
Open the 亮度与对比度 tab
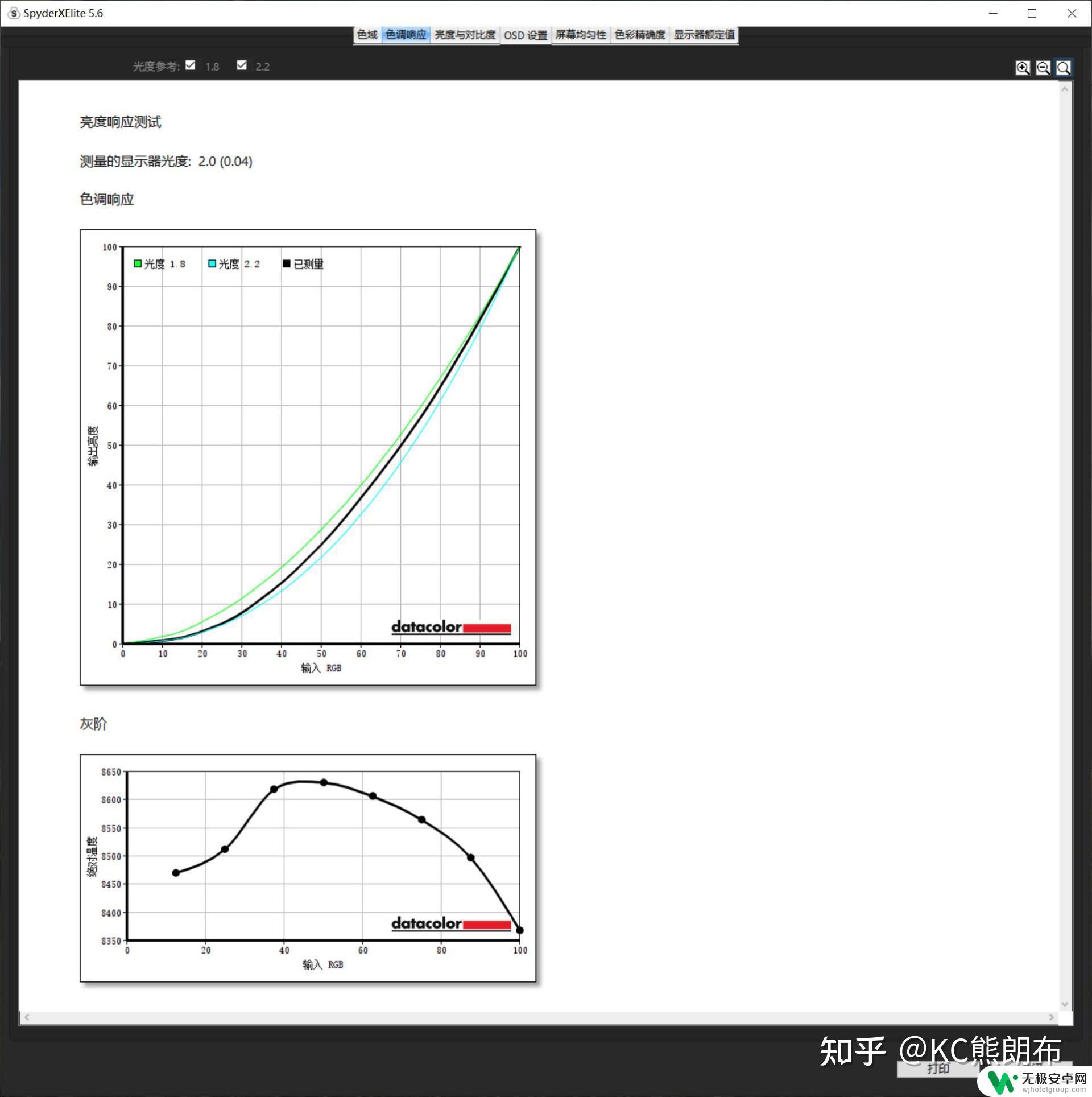465,35
